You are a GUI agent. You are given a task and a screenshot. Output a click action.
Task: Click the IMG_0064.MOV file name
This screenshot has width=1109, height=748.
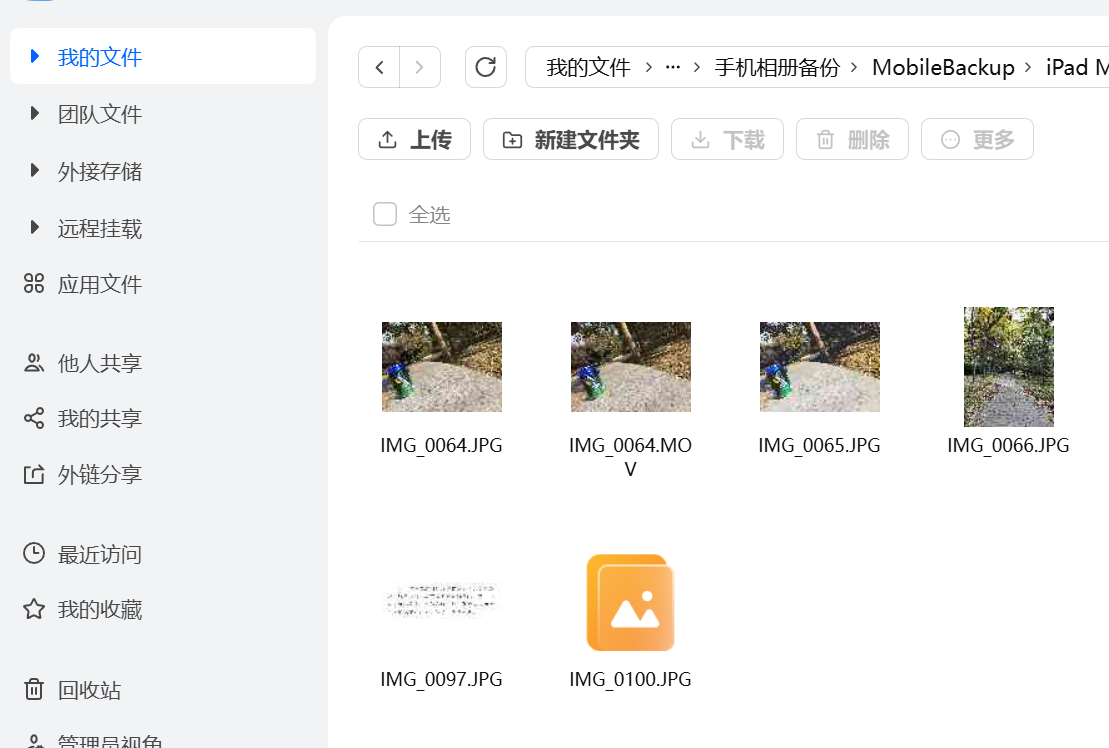click(630, 457)
